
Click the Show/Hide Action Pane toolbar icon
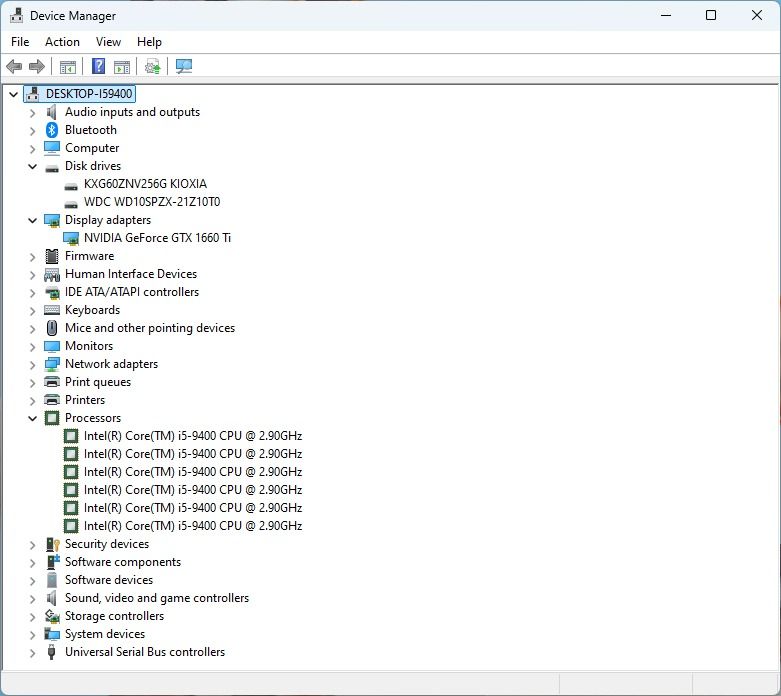pos(122,67)
